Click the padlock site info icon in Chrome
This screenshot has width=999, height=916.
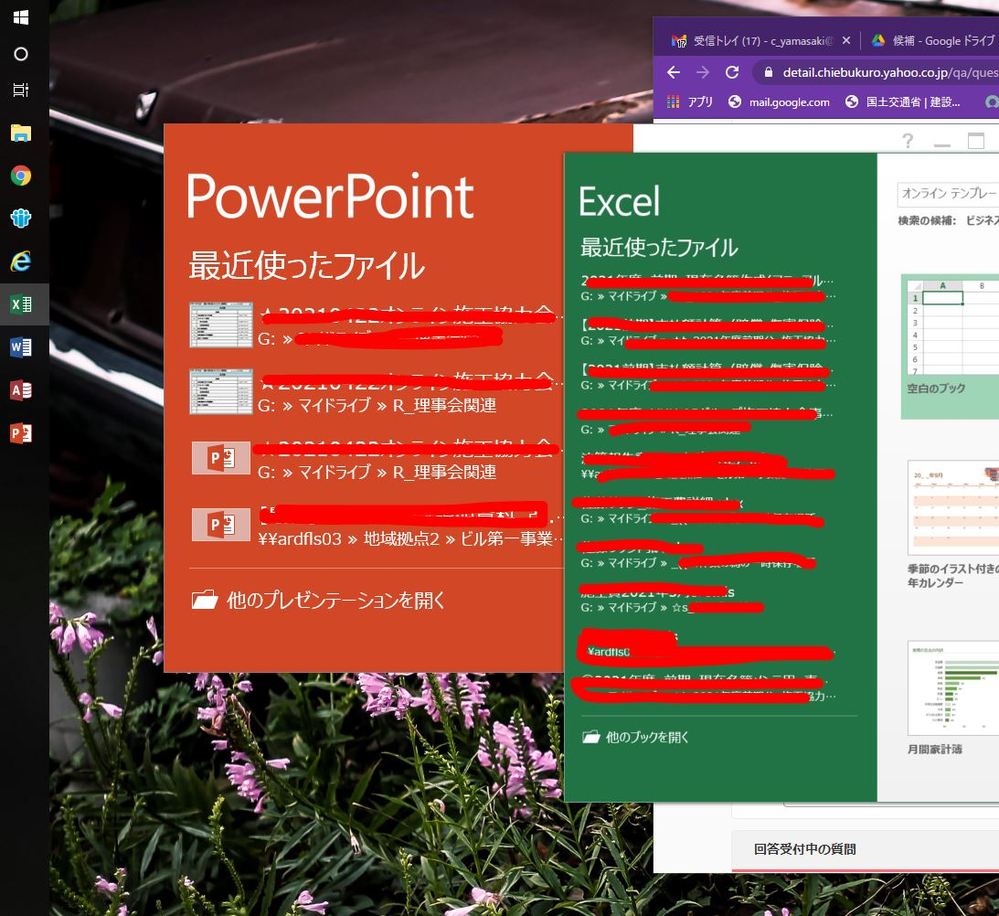[768, 73]
